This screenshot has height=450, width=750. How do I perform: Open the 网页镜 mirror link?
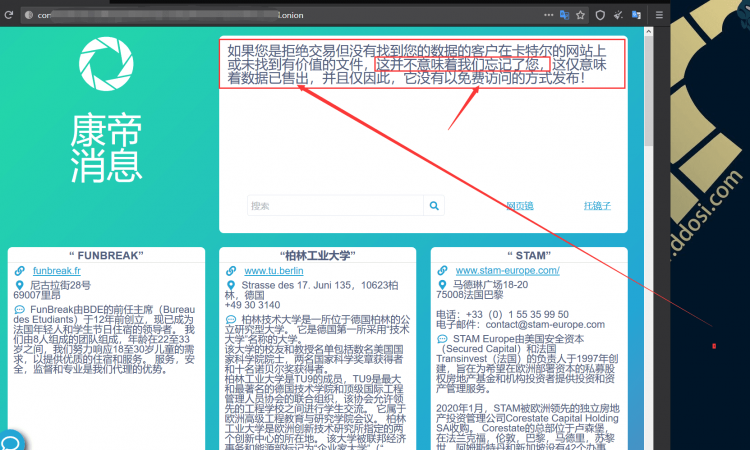[520, 206]
